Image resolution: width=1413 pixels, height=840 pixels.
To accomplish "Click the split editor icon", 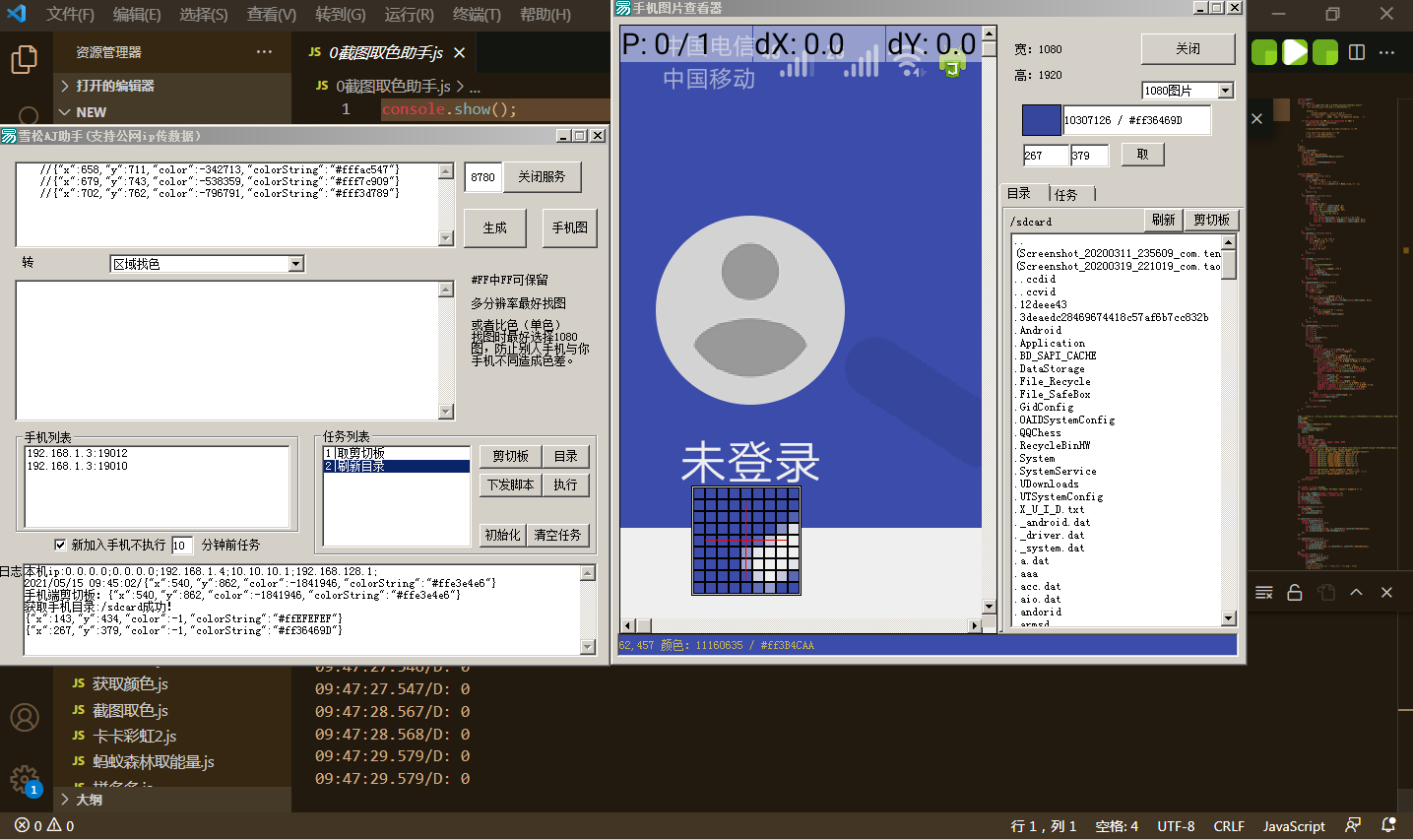I will click(1357, 52).
